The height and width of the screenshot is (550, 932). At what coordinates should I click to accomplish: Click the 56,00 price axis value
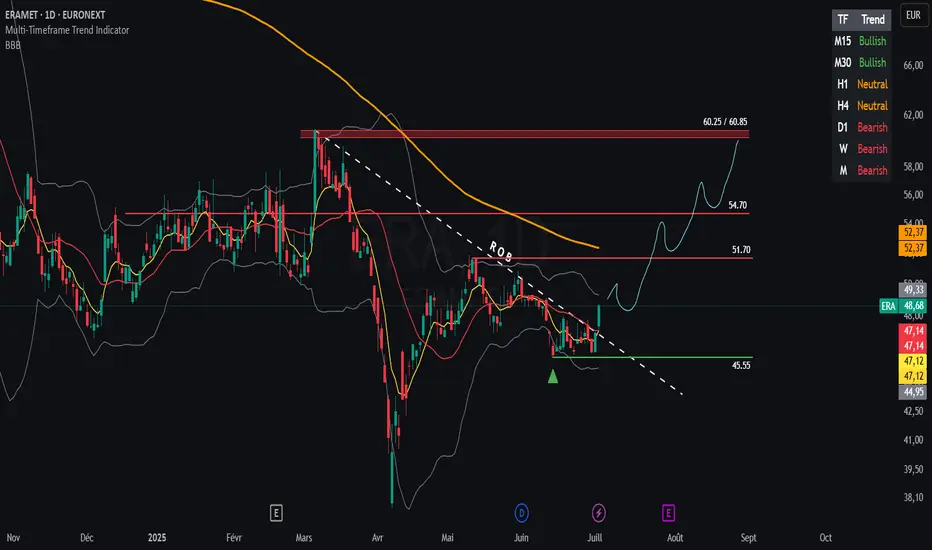click(914, 195)
